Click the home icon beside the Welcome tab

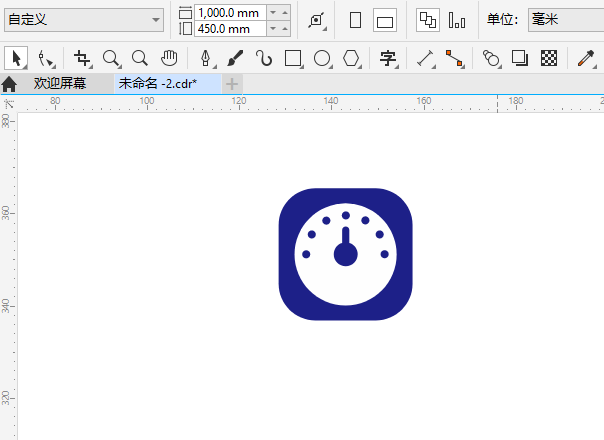[x=9, y=84]
